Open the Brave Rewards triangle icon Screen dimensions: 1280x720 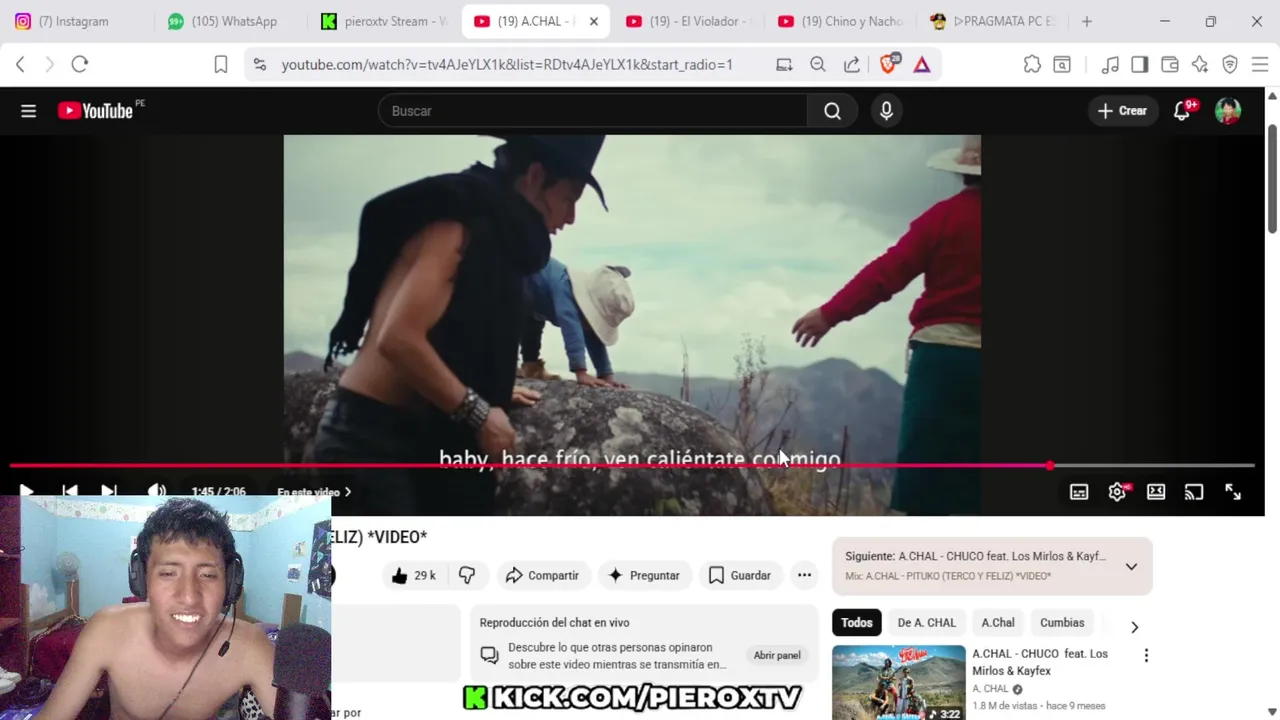click(922, 64)
